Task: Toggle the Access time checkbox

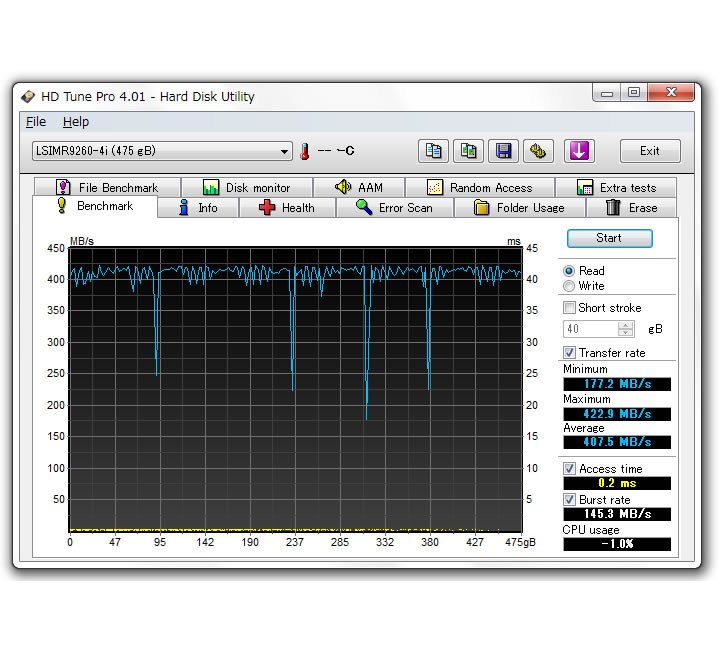Action: click(x=570, y=469)
